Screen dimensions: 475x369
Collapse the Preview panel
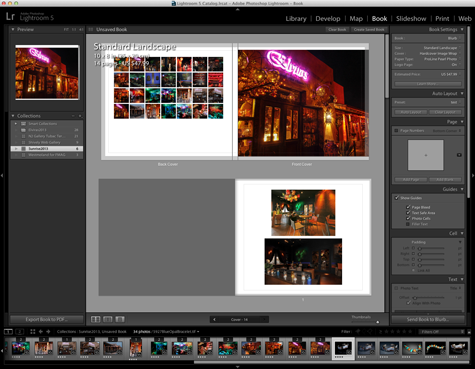tap(13, 29)
